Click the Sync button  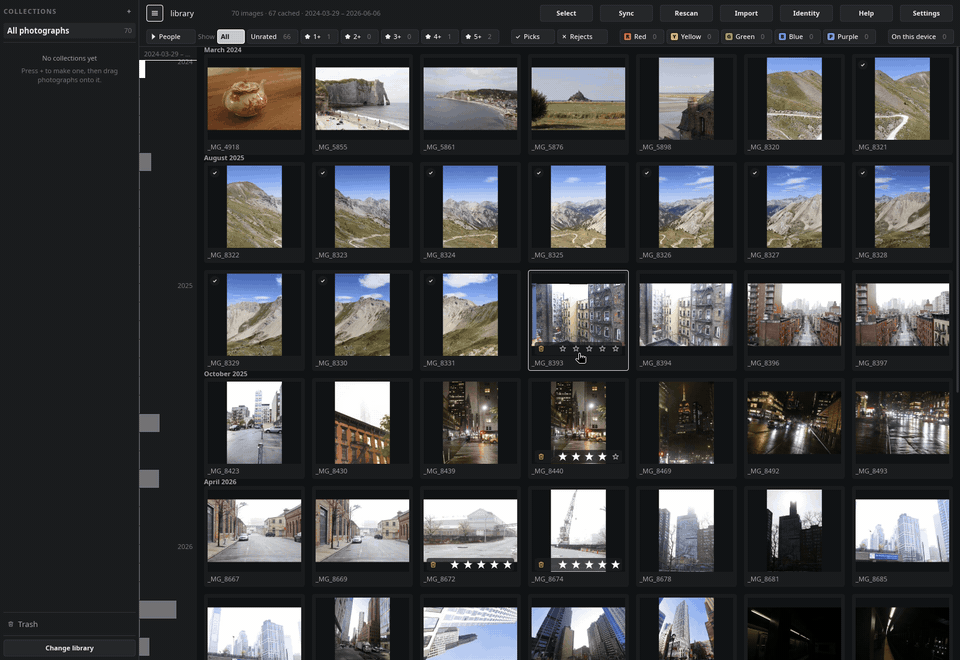[x=626, y=13]
